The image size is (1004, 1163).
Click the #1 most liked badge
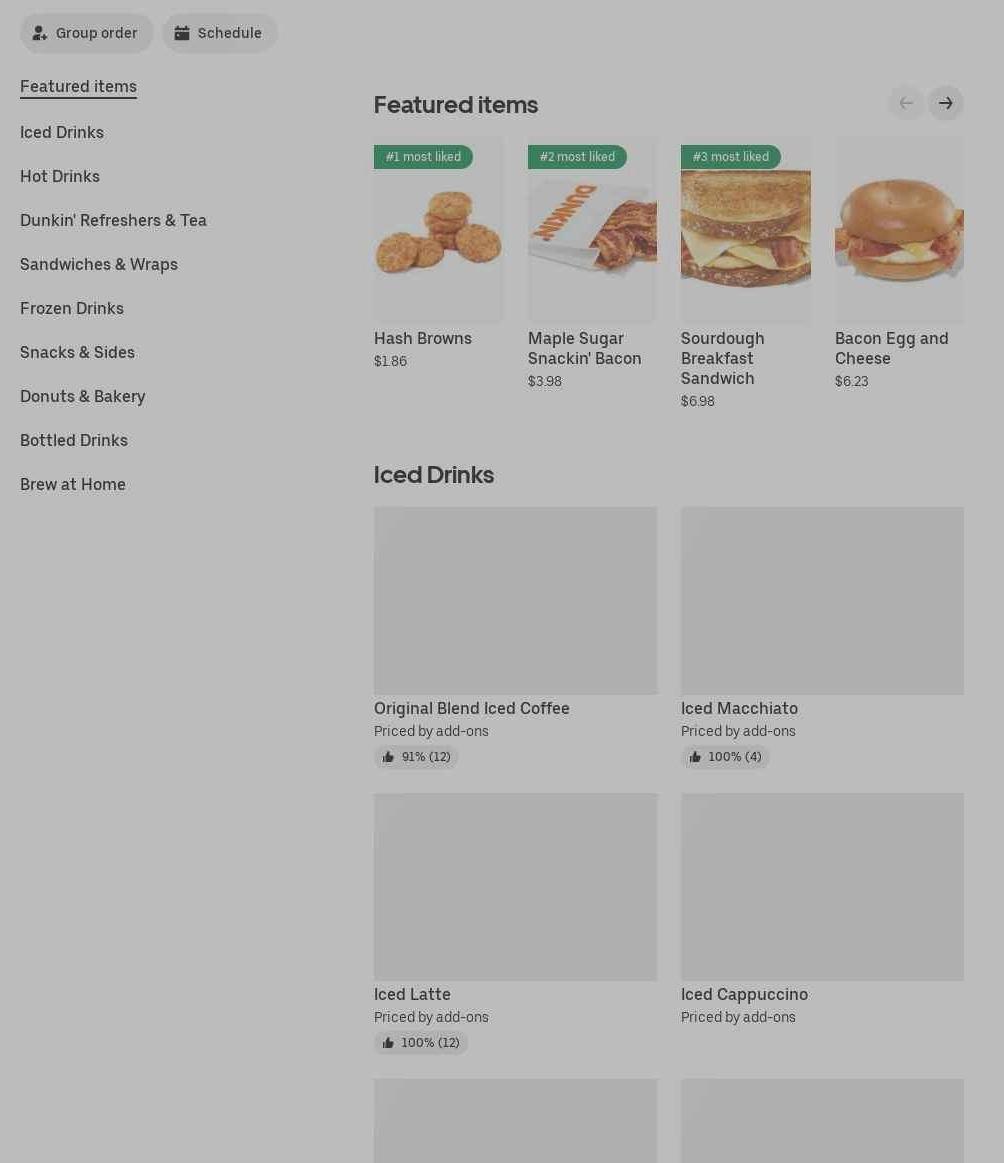click(423, 157)
